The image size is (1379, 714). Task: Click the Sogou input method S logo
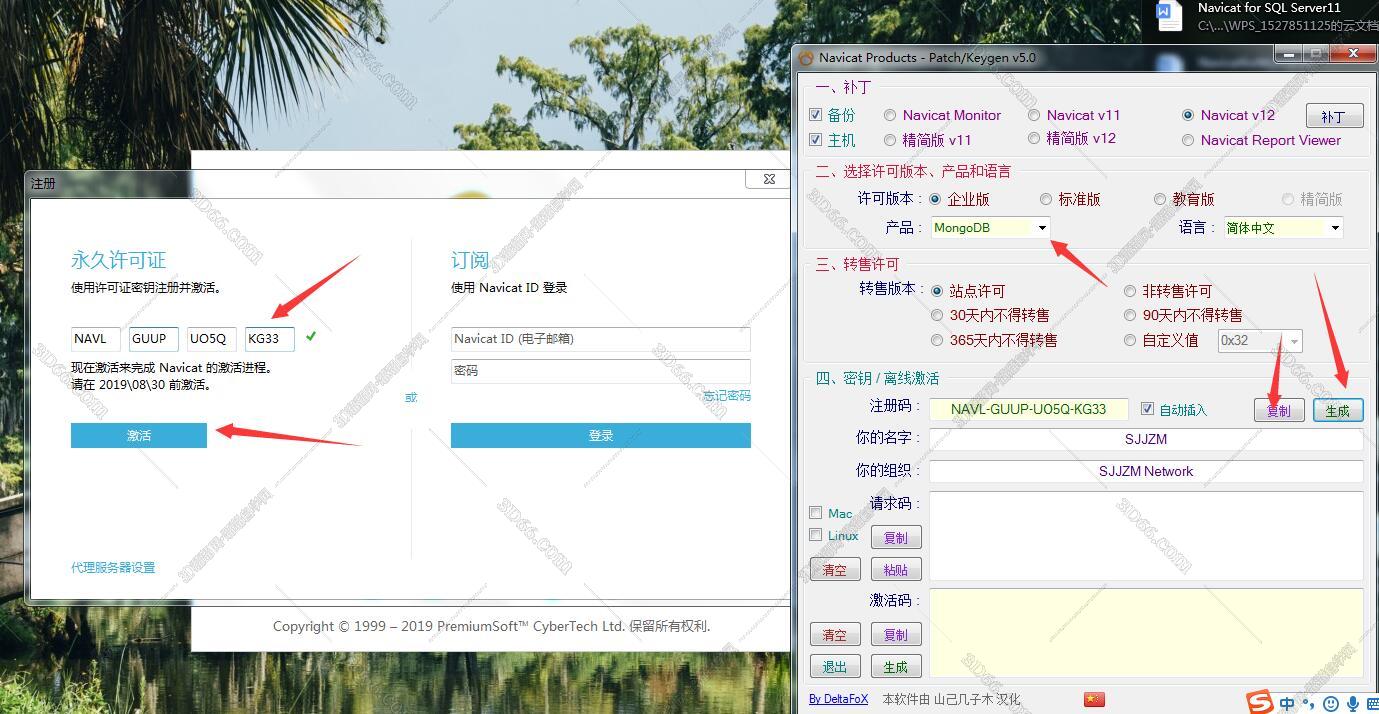(x=1259, y=701)
